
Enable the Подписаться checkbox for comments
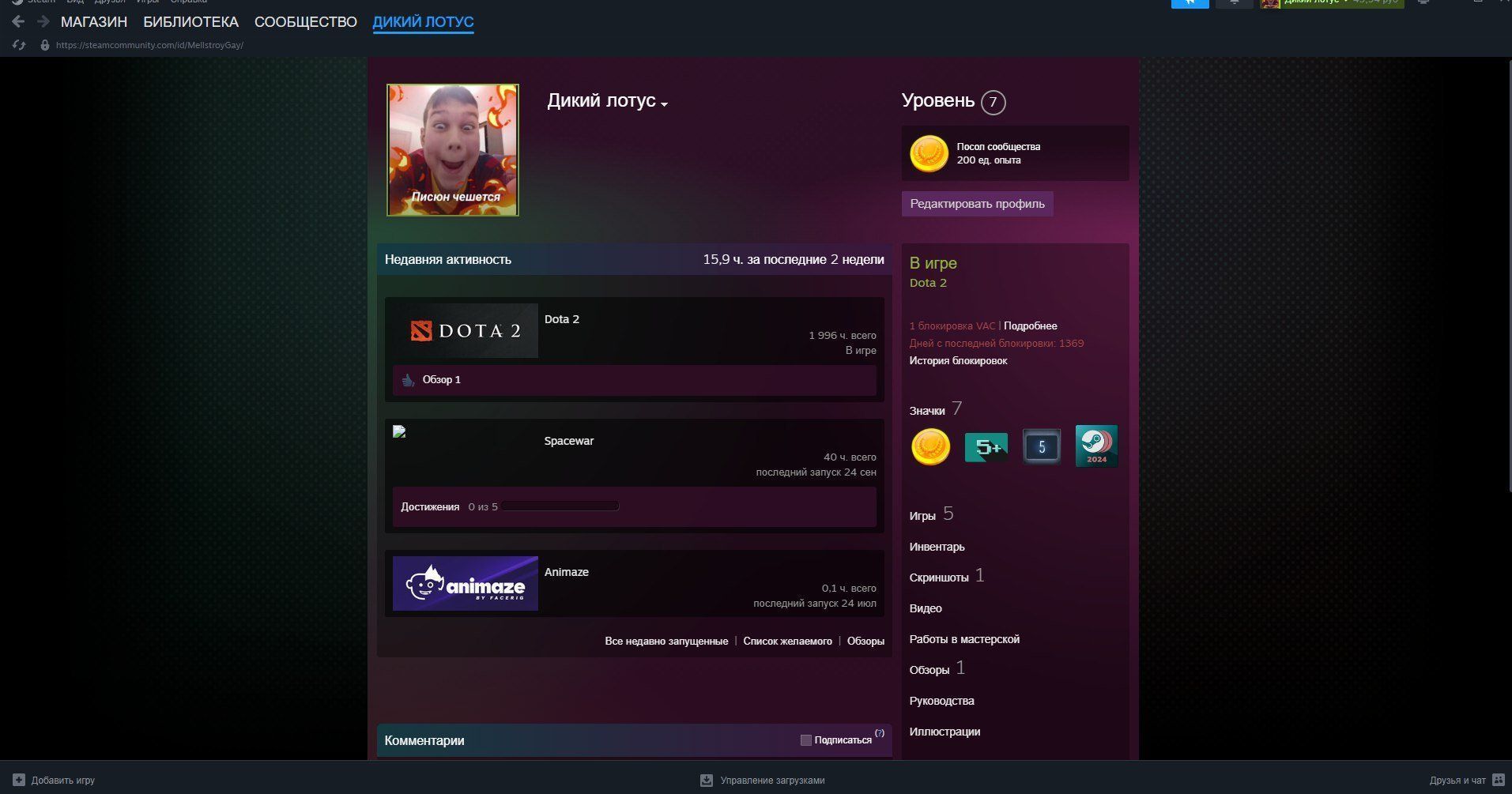(805, 740)
